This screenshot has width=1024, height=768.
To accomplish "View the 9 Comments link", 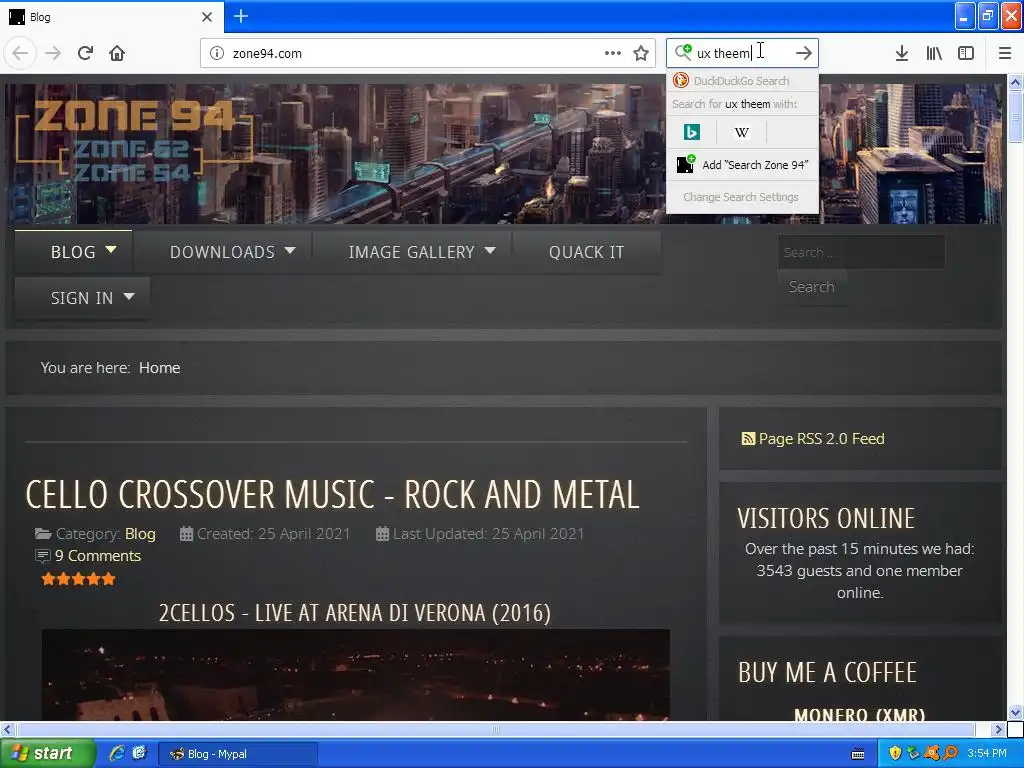I will [98, 556].
